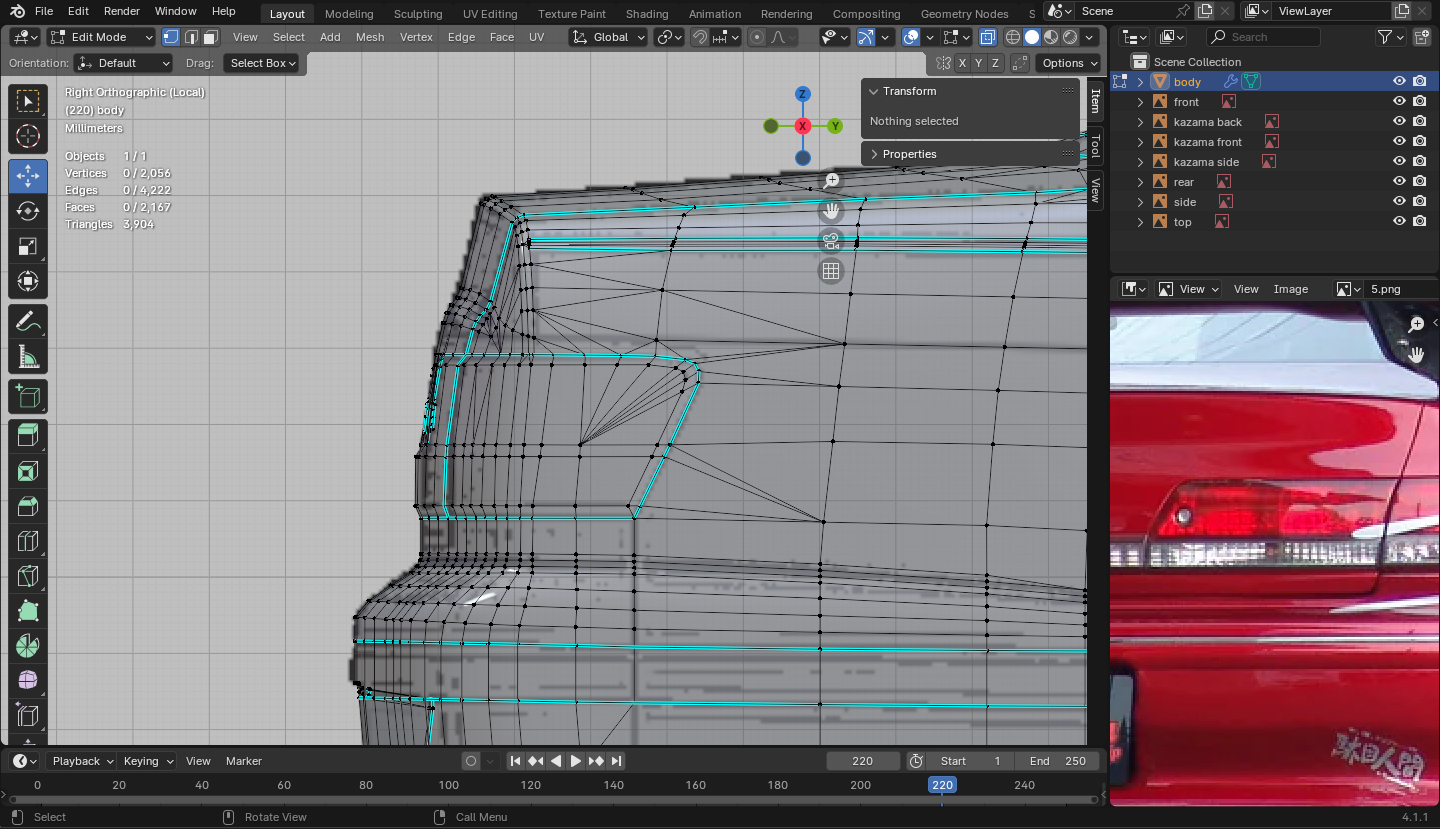Open the Mesh menu
Screen dimensions: 1440x829
click(x=369, y=37)
